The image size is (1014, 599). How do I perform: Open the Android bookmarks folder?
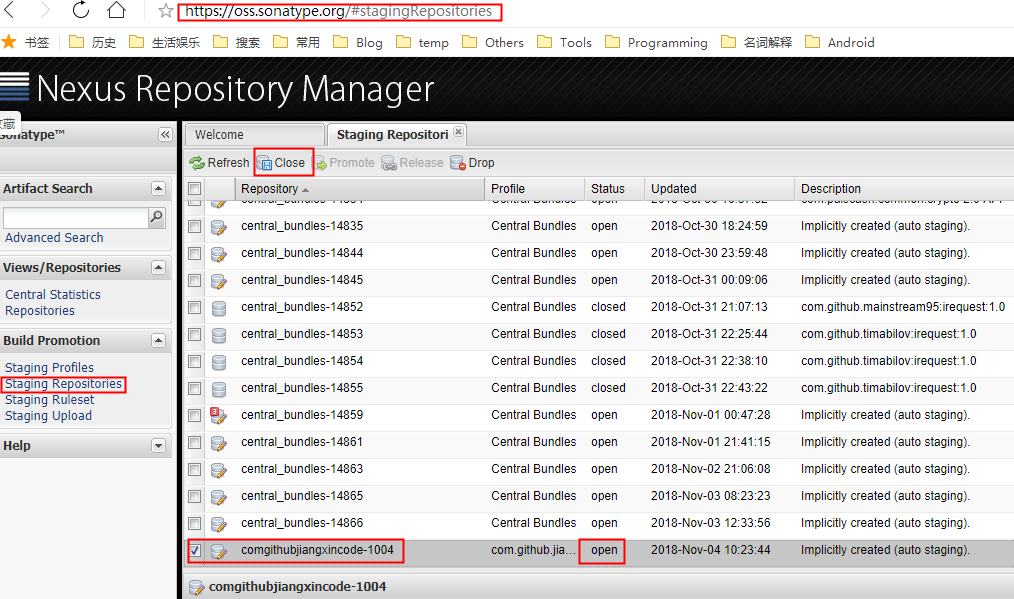click(839, 43)
